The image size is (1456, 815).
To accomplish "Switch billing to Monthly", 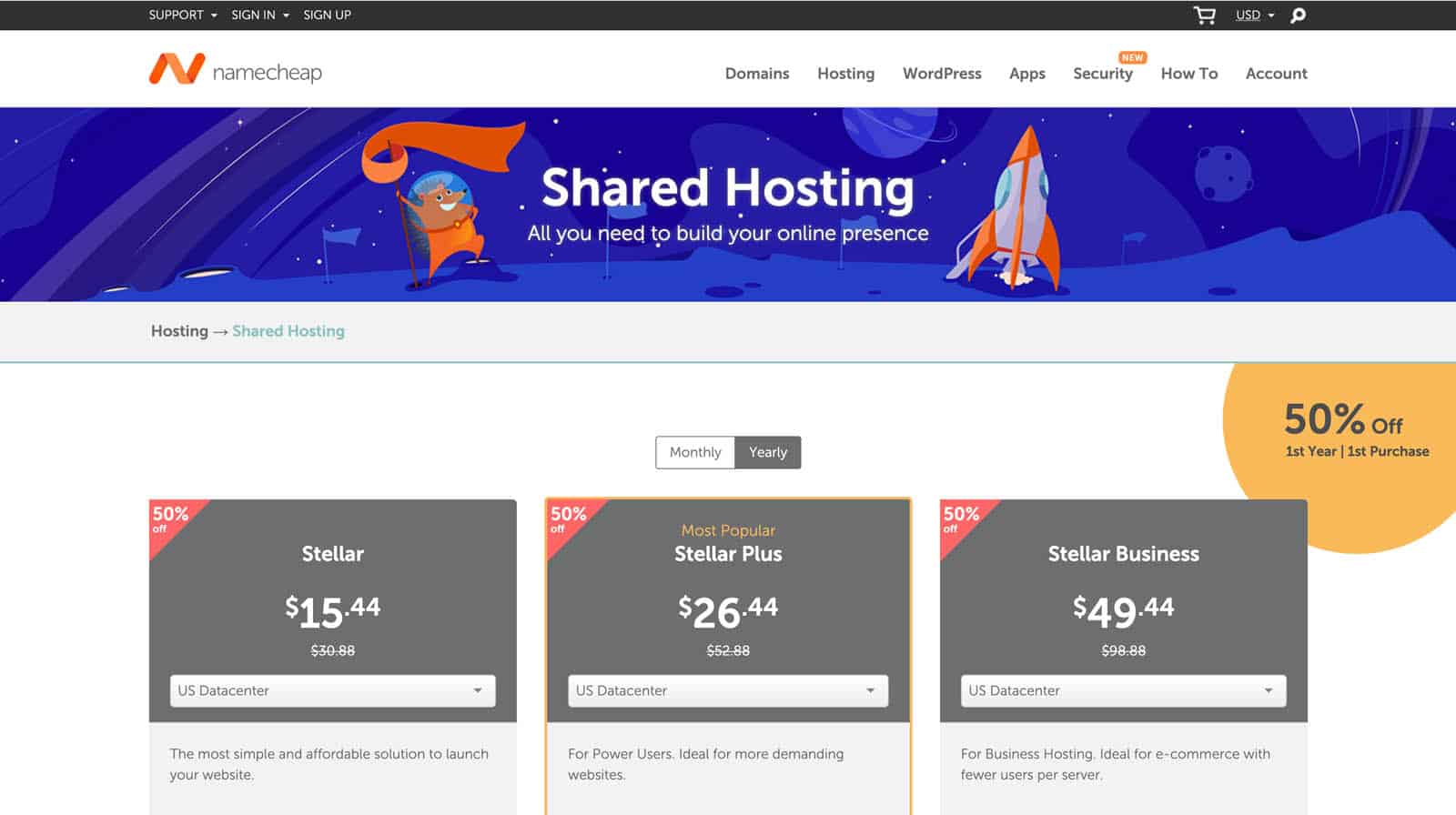I will pos(695,452).
